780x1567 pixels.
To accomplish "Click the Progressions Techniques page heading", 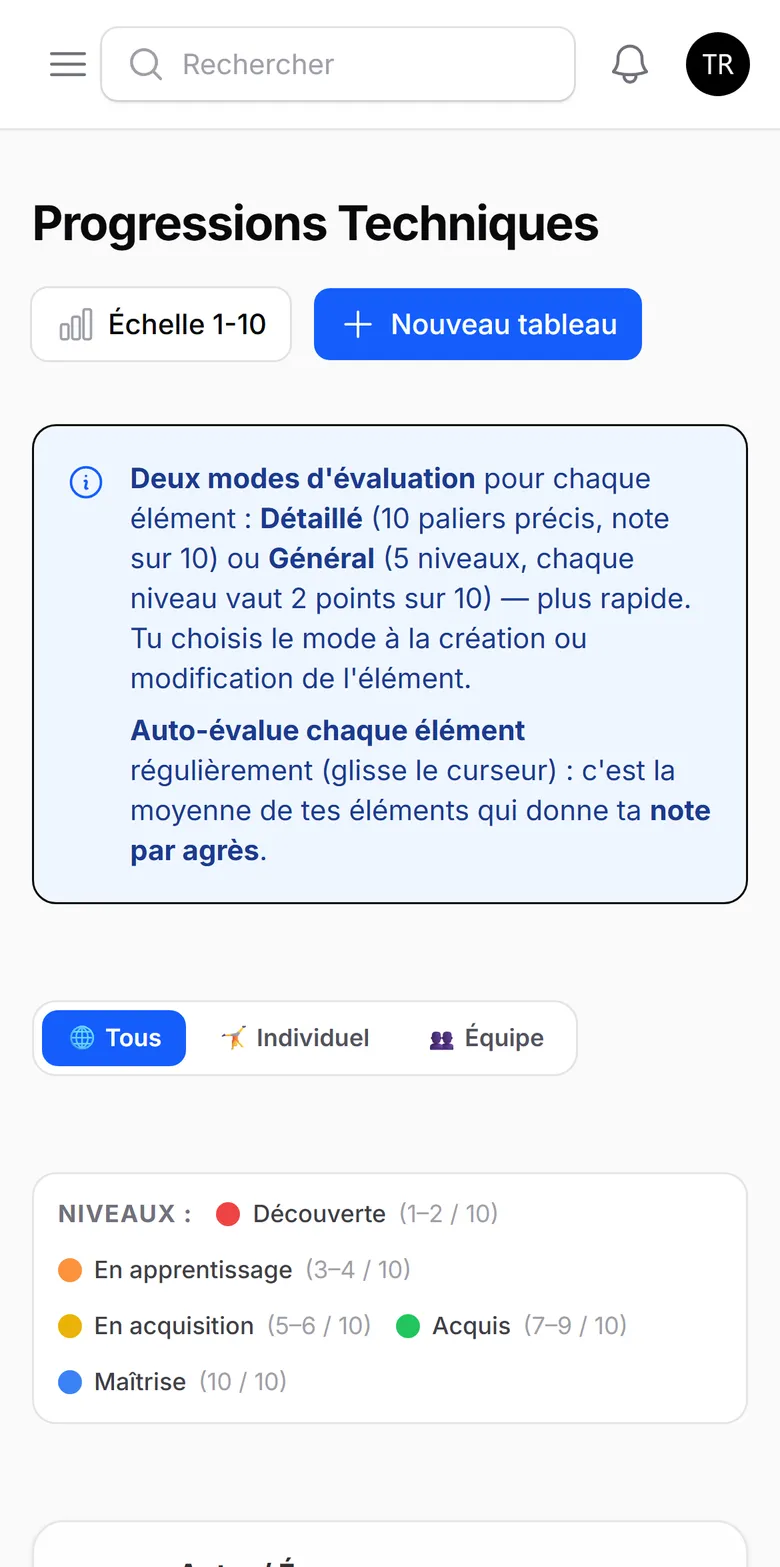I will pos(316,224).
